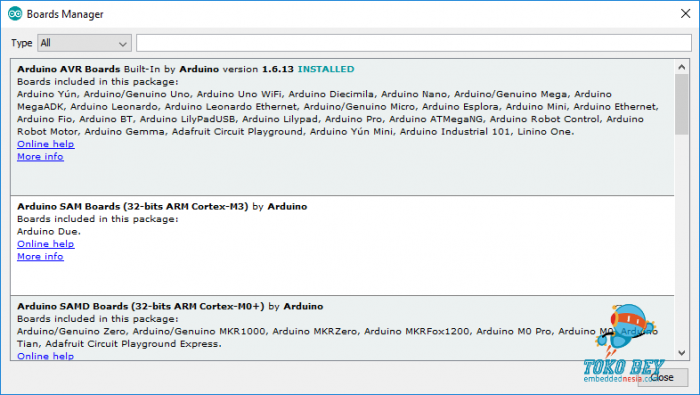Image resolution: width=700 pixels, height=395 pixels.
Task: Select the Arduino SAMD Boards package title
Action: [141, 307]
